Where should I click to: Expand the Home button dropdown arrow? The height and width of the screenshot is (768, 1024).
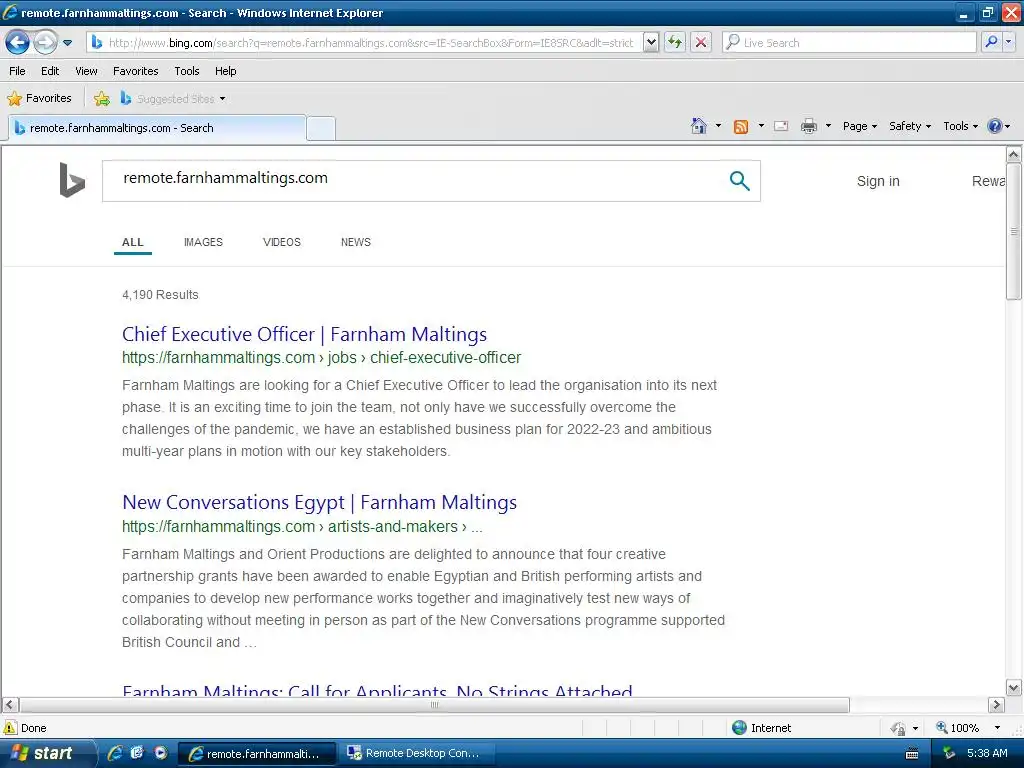[718, 126]
